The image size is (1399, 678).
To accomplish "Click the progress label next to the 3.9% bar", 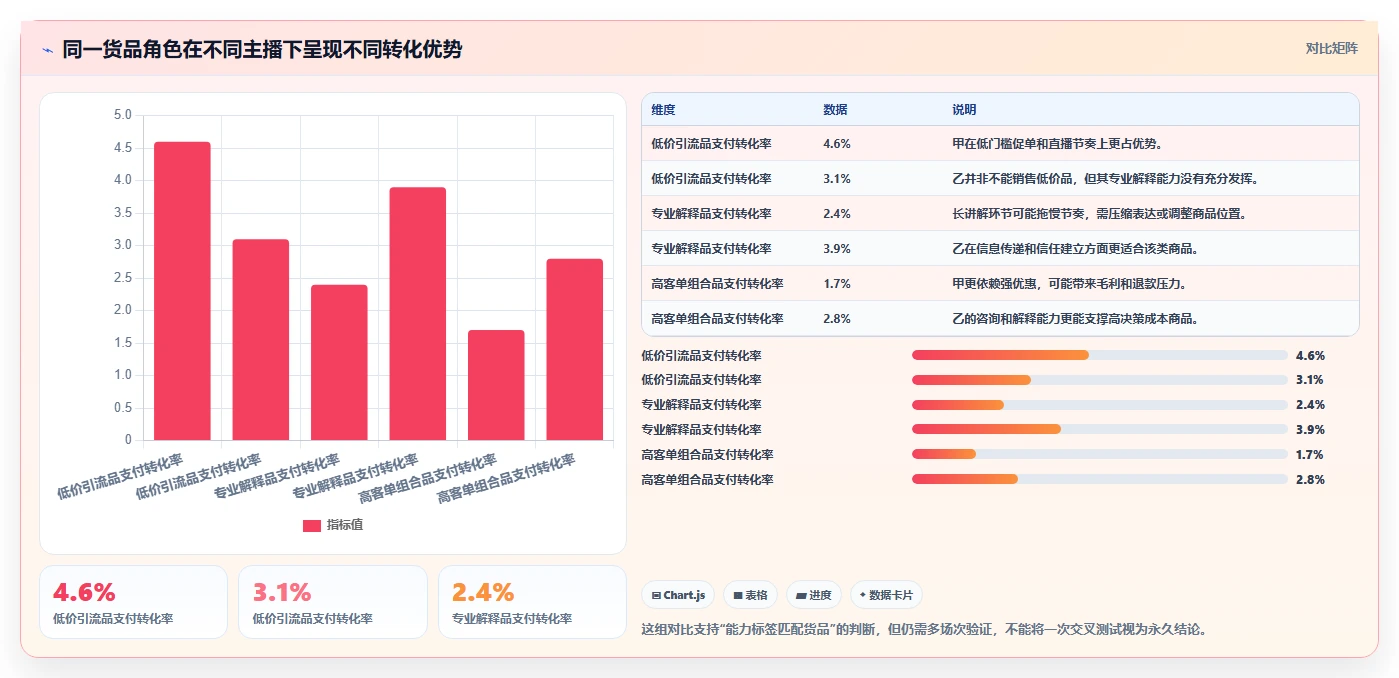I will (701, 430).
